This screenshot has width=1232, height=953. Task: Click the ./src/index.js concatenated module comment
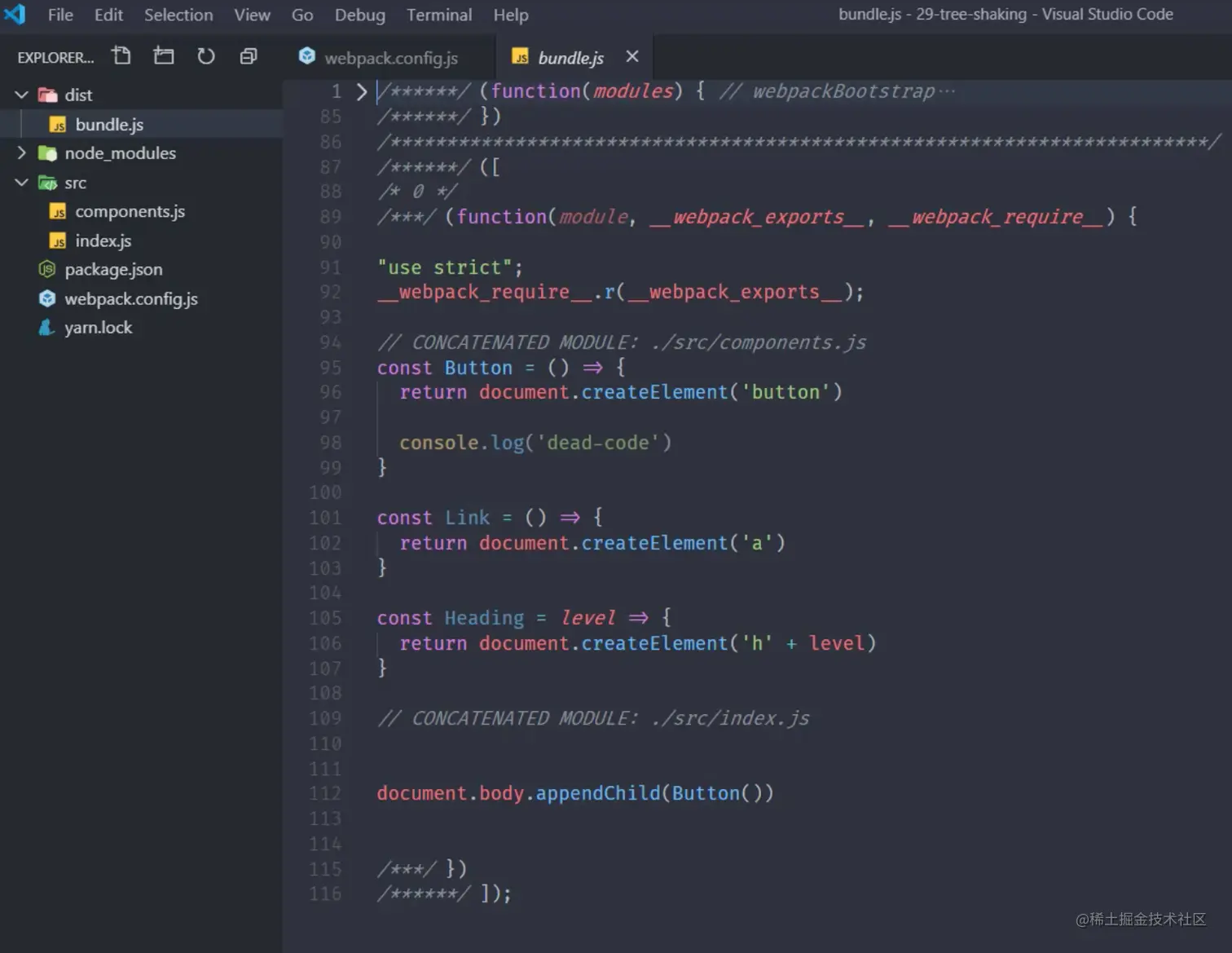[593, 718]
